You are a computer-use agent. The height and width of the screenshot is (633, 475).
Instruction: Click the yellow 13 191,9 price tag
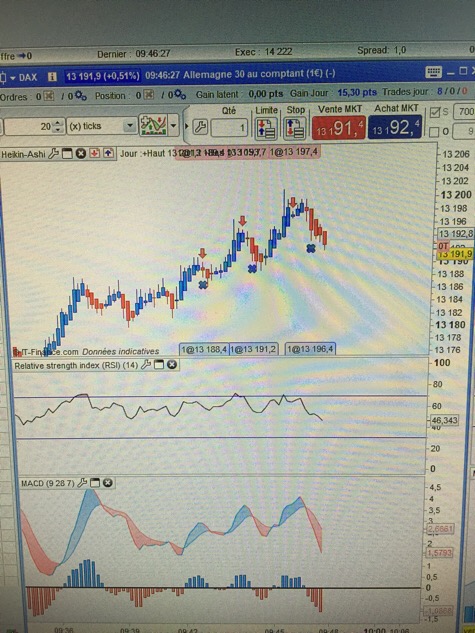point(455,254)
